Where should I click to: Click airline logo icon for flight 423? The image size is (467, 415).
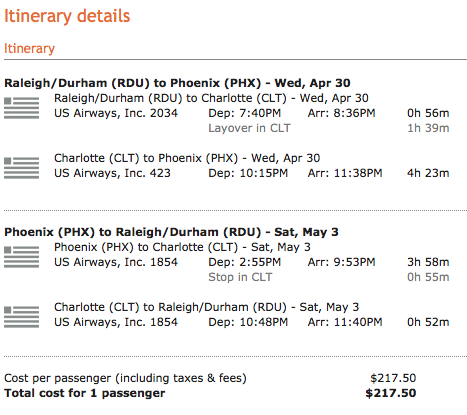[x=21, y=168]
